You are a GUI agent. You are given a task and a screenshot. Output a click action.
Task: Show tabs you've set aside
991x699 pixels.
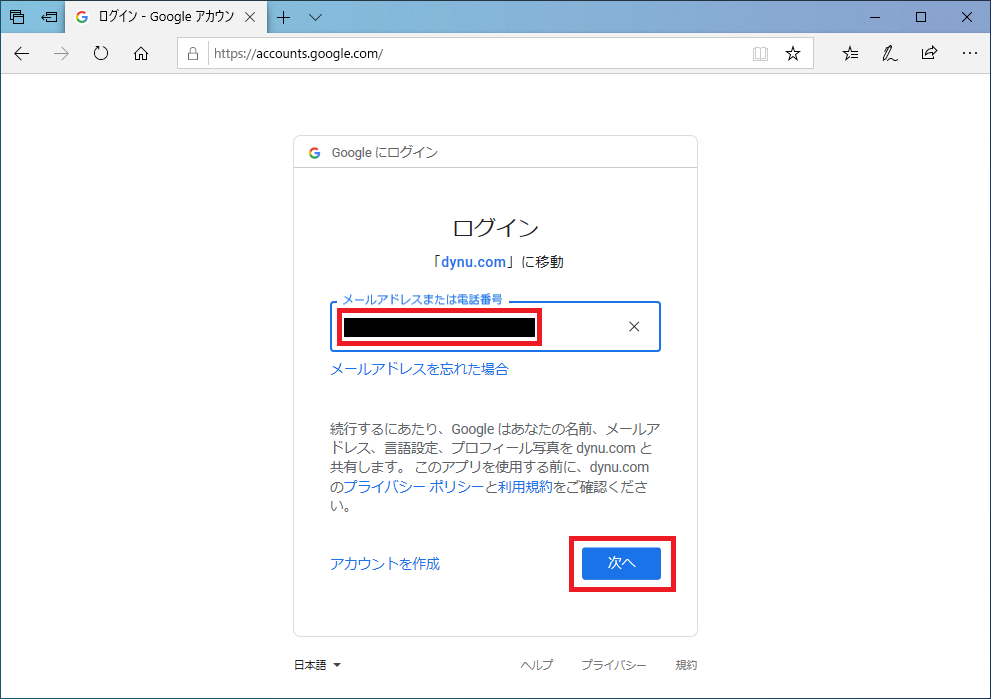tap(17, 17)
